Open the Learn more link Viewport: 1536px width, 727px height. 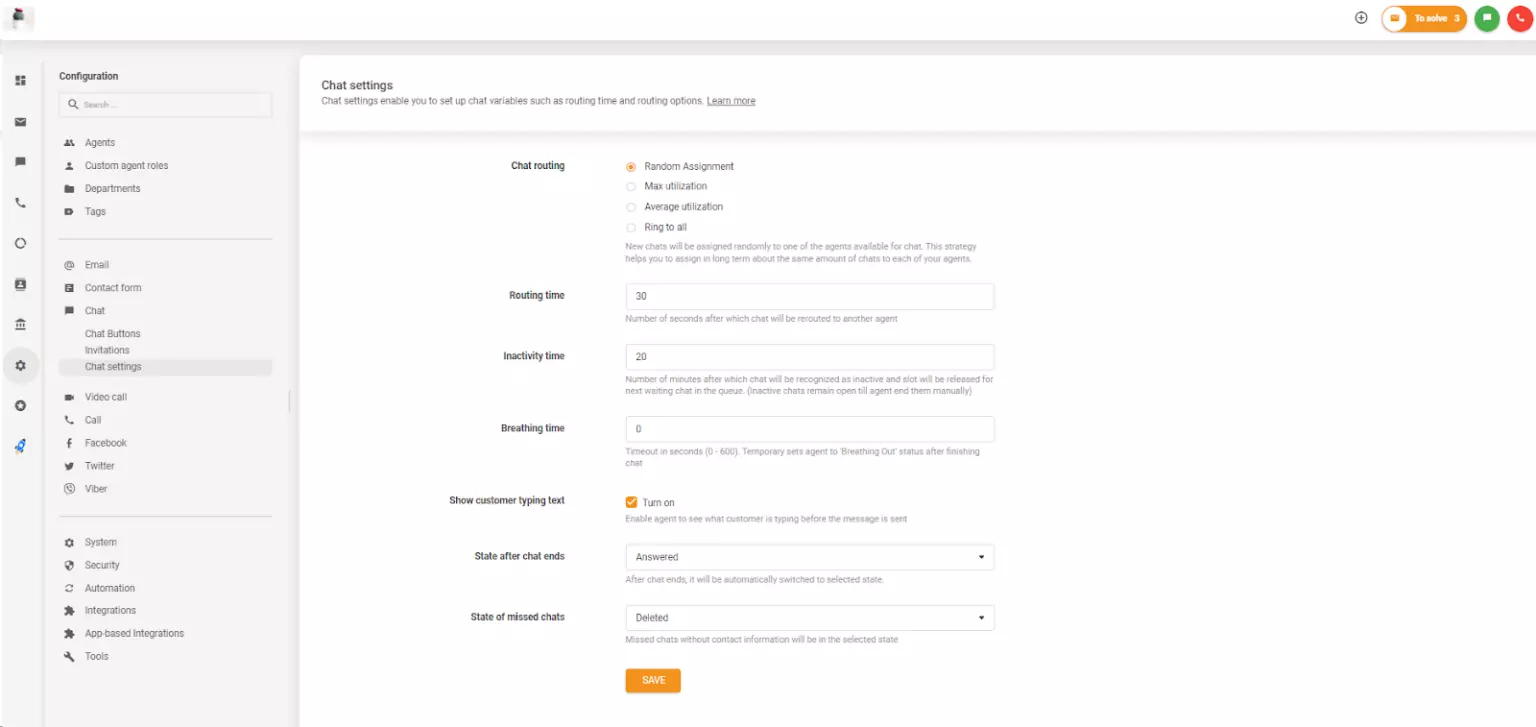[730, 100]
